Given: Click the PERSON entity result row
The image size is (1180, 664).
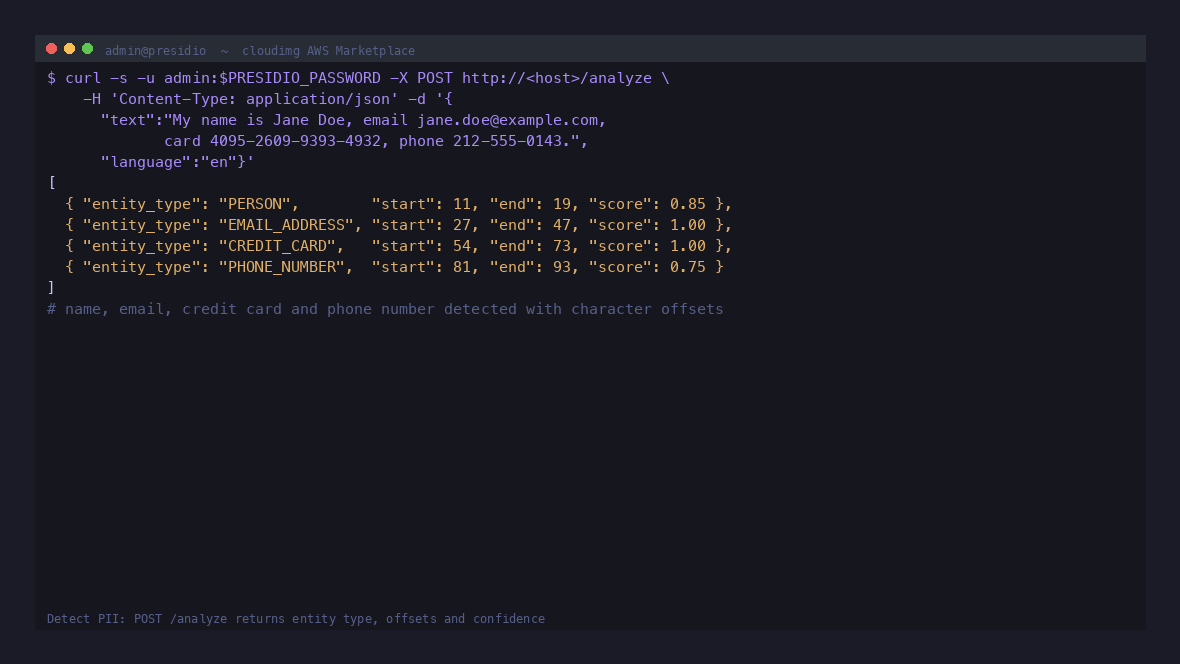Looking at the screenshot, I should coord(399,204).
